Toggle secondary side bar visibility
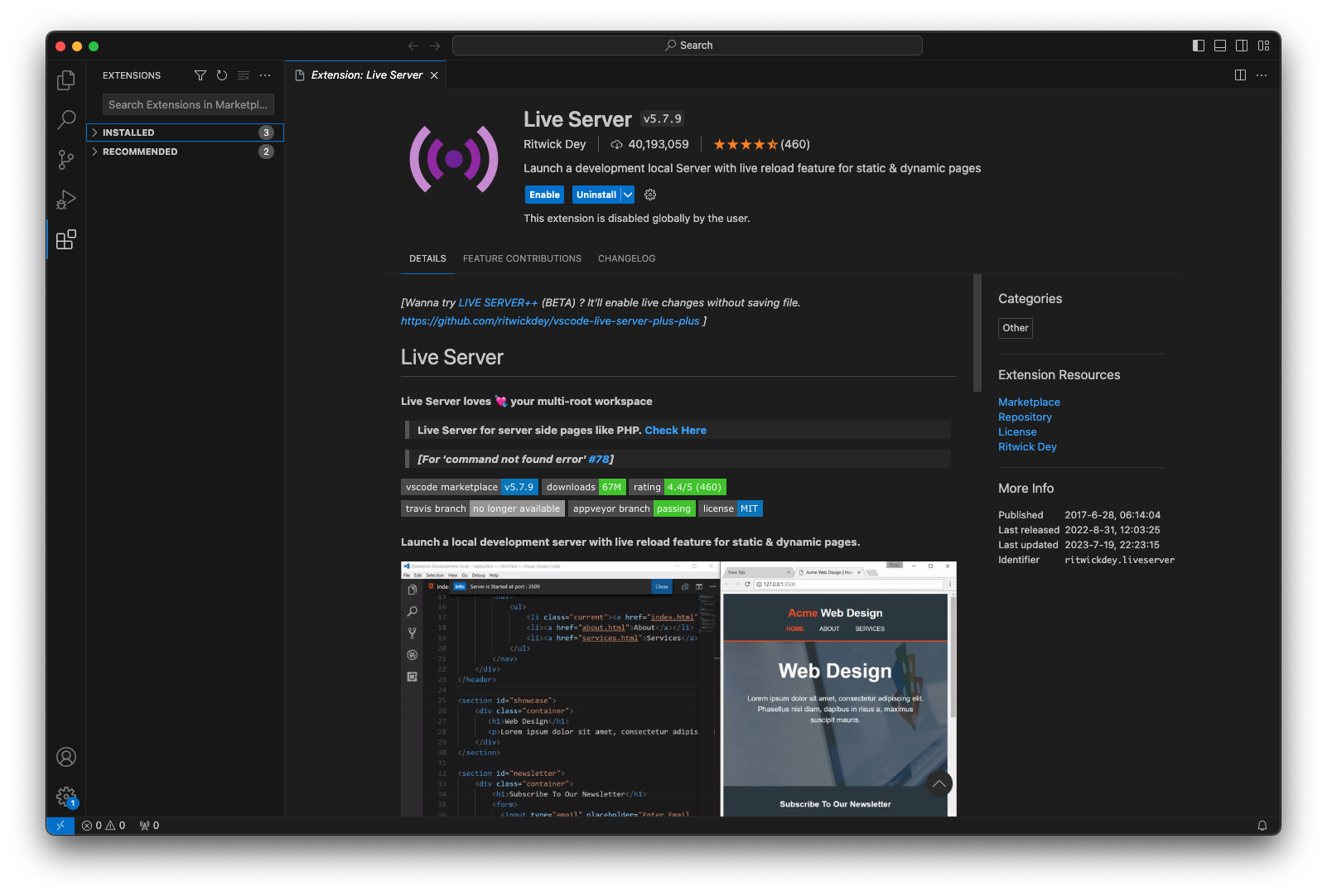1327x896 pixels. pyautogui.click(x=1242, y=46)
